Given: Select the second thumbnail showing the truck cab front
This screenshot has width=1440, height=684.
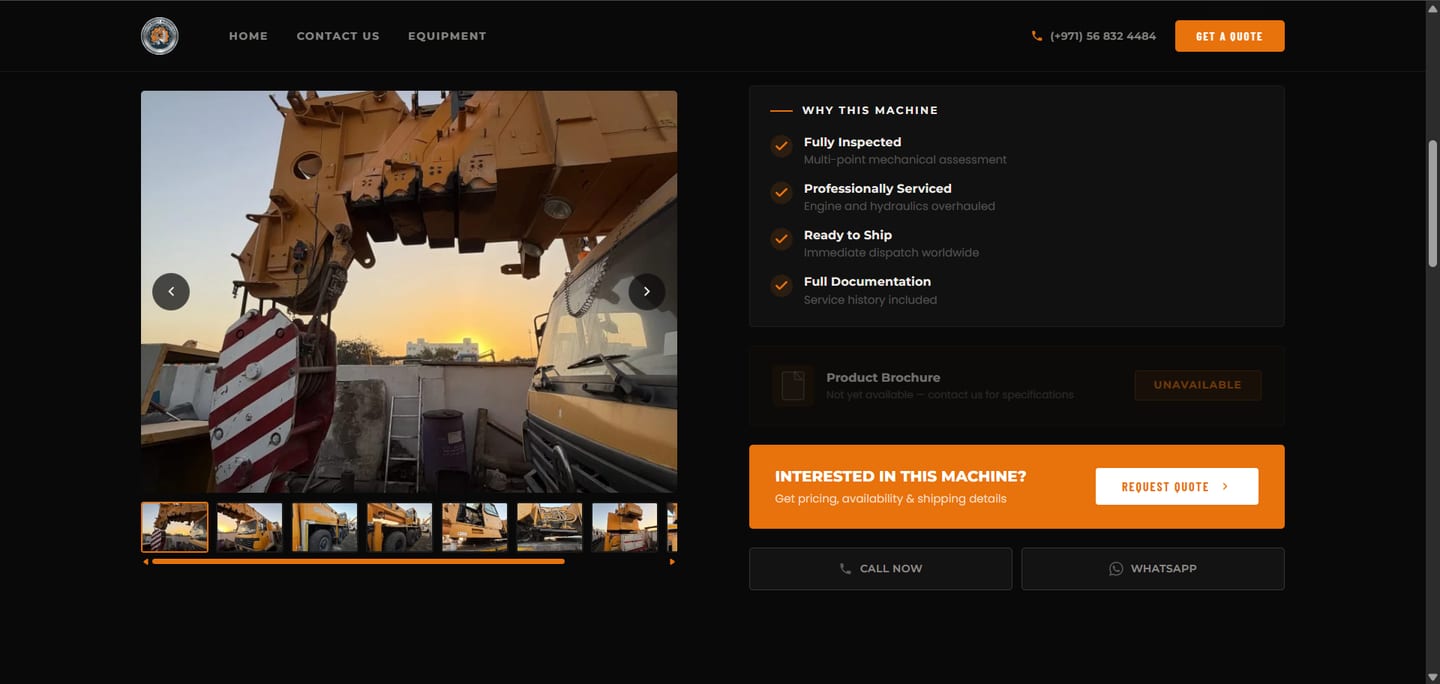Looking at the screenshot, I should tap(250, 527).
